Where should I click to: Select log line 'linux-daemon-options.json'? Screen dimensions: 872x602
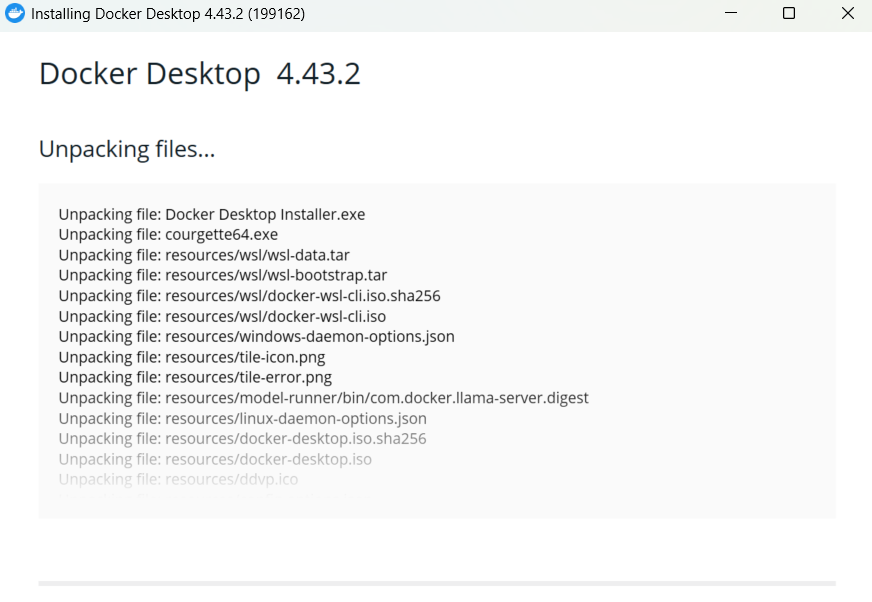[242, 418]
